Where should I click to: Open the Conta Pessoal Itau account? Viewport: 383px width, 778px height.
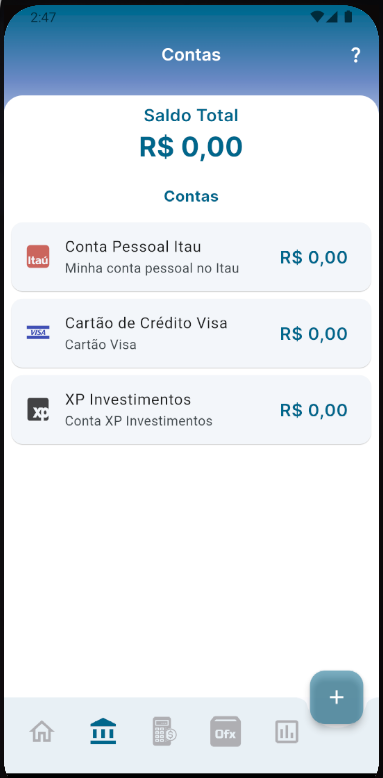tap(191, 257)
